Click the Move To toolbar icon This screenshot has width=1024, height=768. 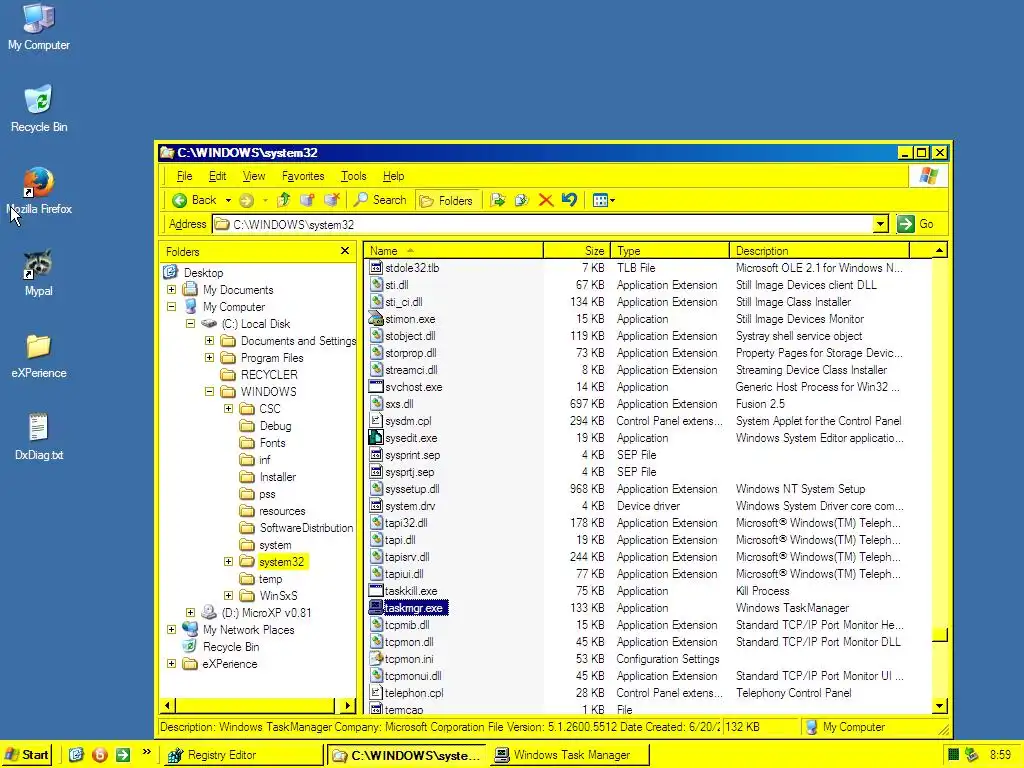pos(498,200)
